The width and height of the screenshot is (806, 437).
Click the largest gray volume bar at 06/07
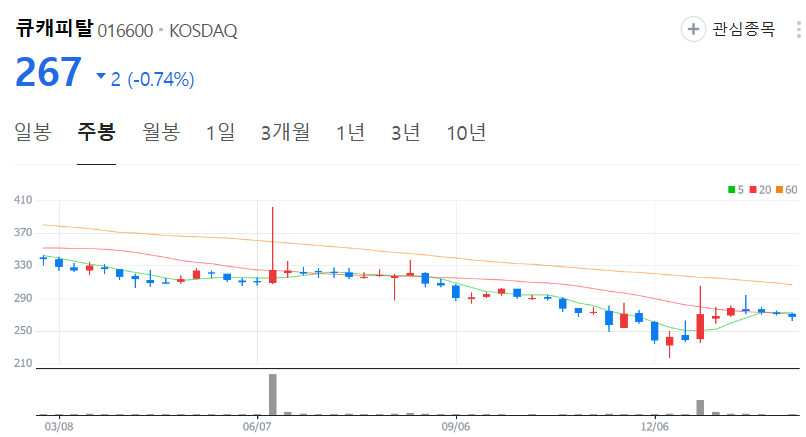tap(272, 394)
